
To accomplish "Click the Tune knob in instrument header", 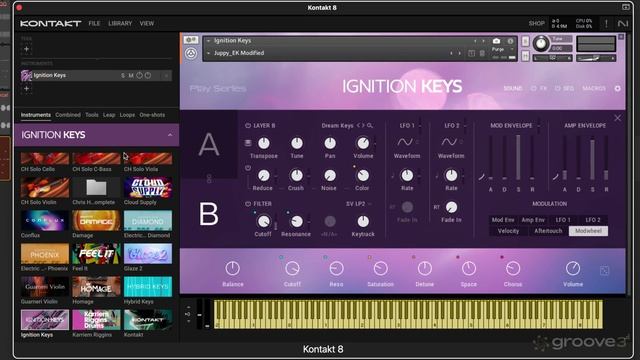I will (541, 44).
